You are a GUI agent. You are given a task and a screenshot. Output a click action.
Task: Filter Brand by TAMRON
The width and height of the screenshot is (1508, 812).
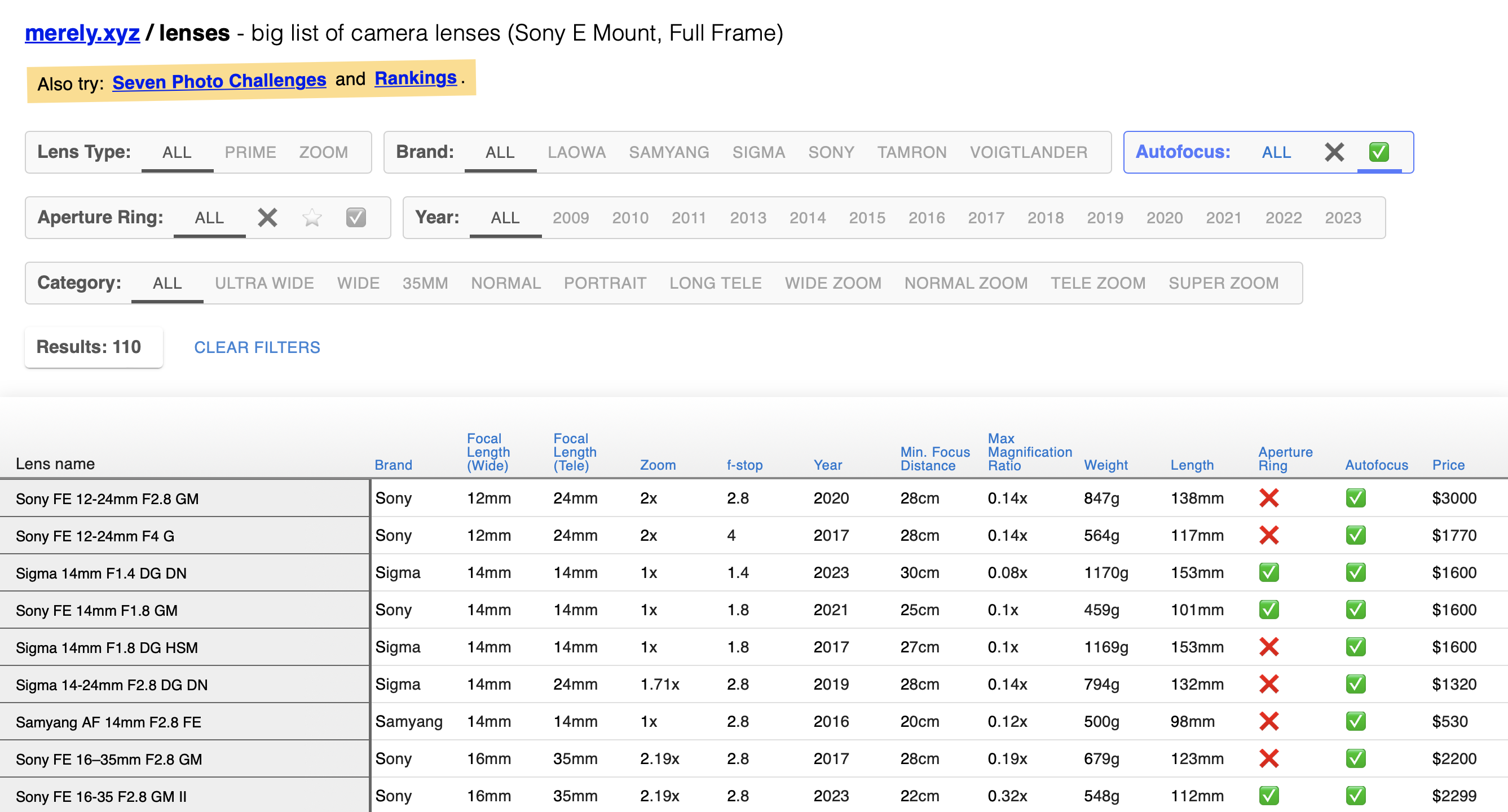coord(911,152)
